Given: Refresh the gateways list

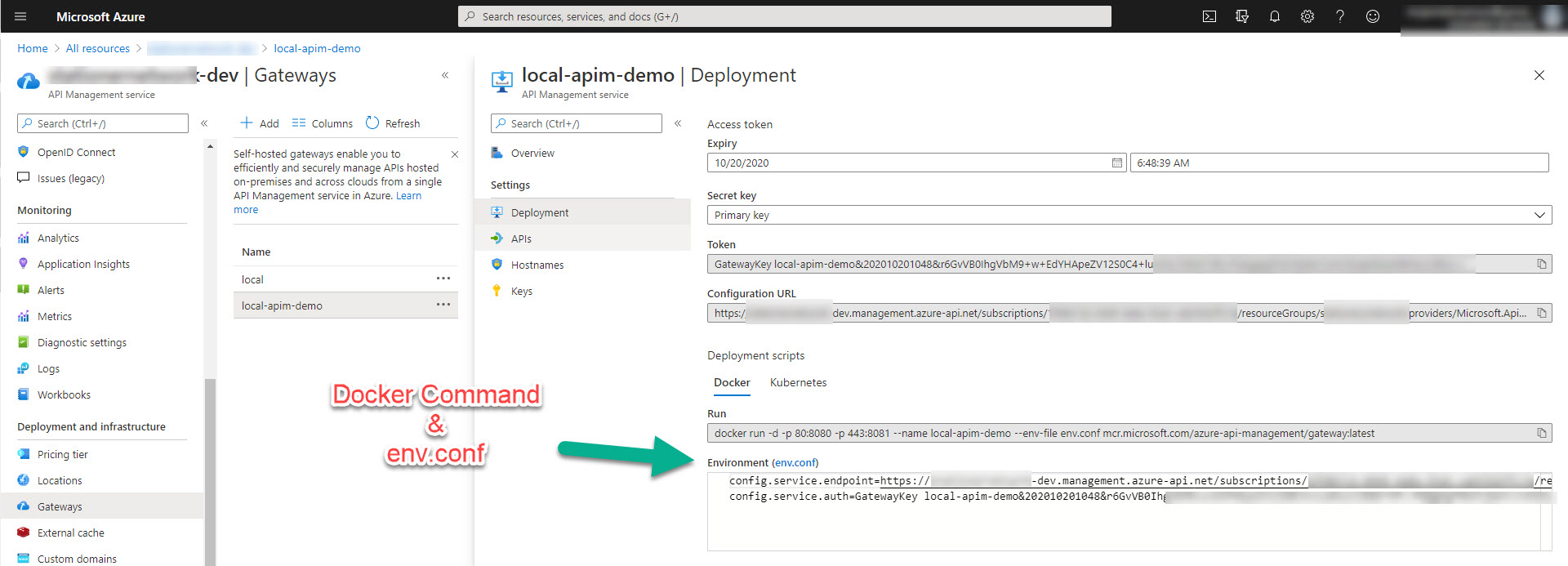Looking at the screenshot, I should [393, 123].
